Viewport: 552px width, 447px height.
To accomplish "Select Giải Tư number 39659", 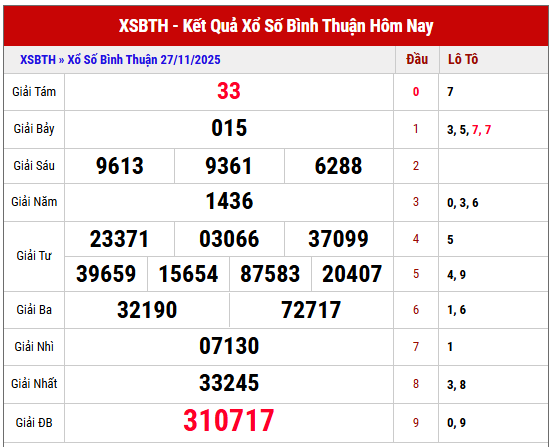I will pos(106,274).
